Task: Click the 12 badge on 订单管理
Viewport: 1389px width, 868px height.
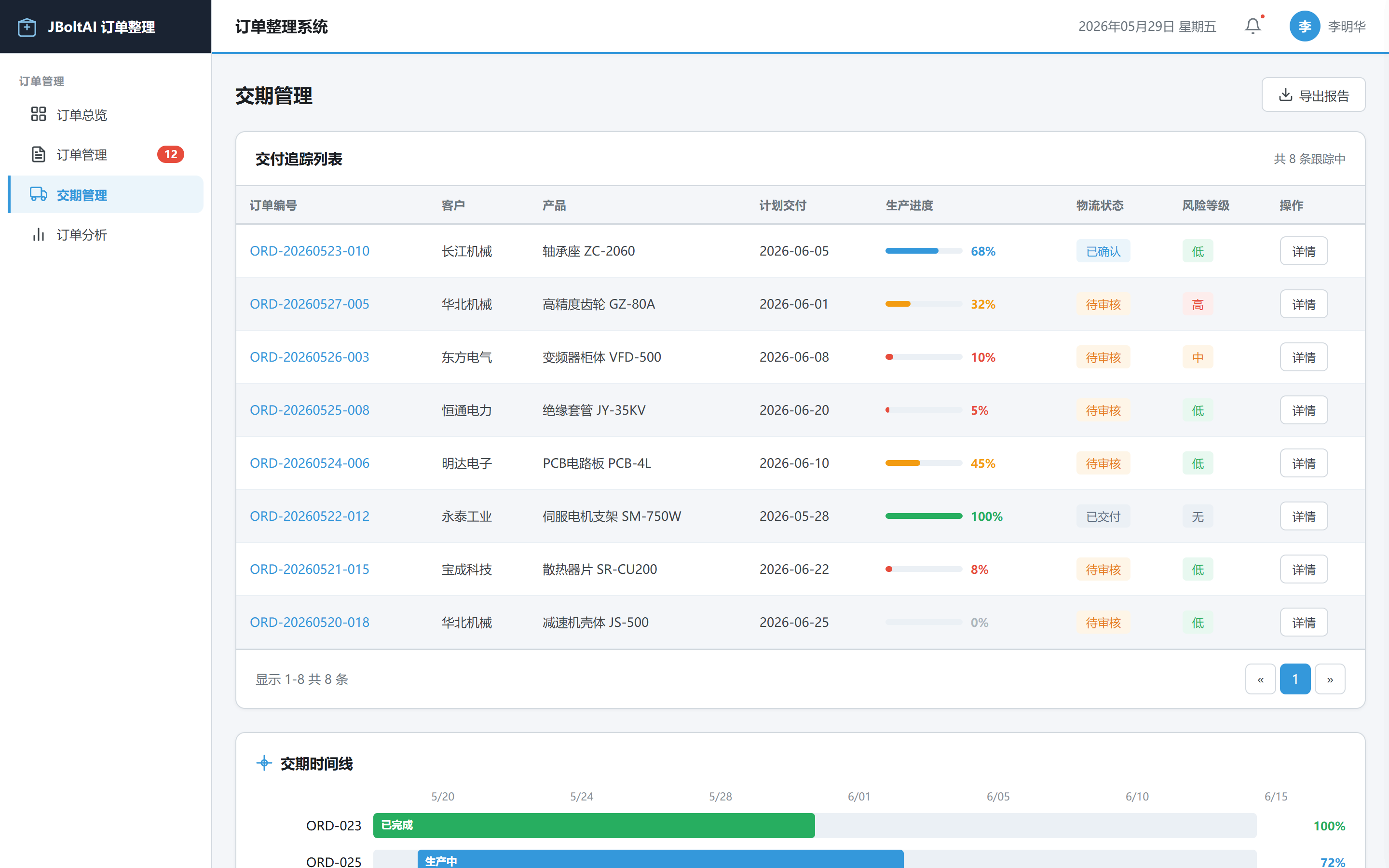Action: (x=170, y=154)
